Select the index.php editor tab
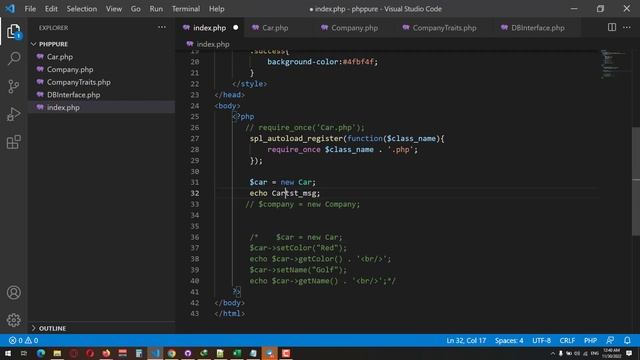 209,28
